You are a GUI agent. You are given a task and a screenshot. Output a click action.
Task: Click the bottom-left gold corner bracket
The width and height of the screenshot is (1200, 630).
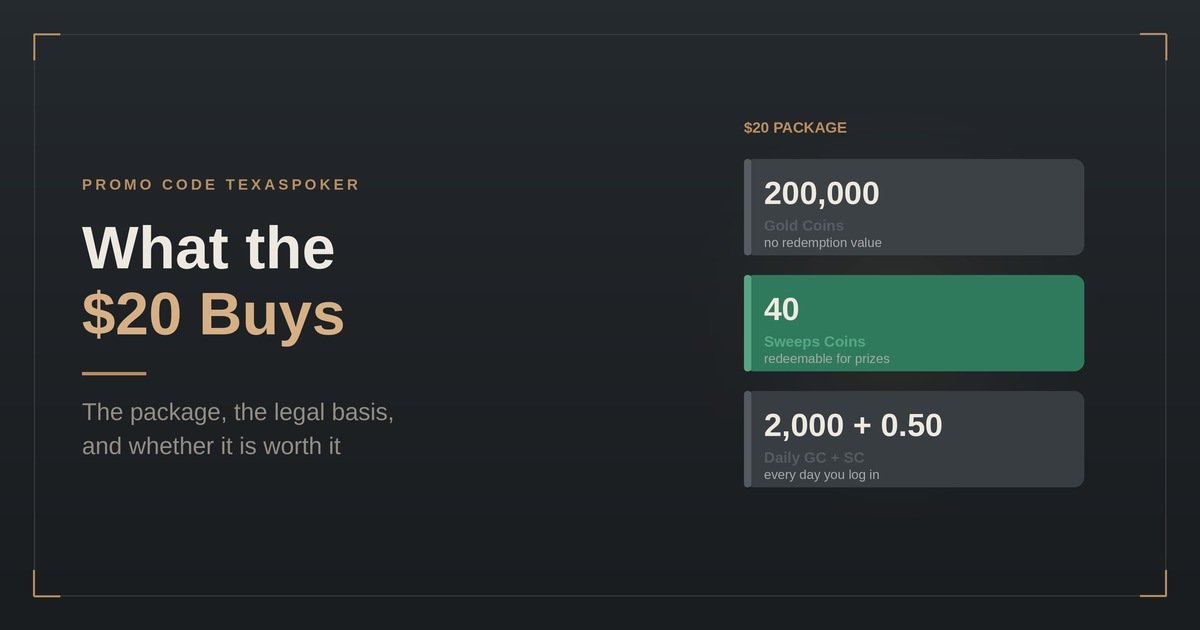click(46, 584)
